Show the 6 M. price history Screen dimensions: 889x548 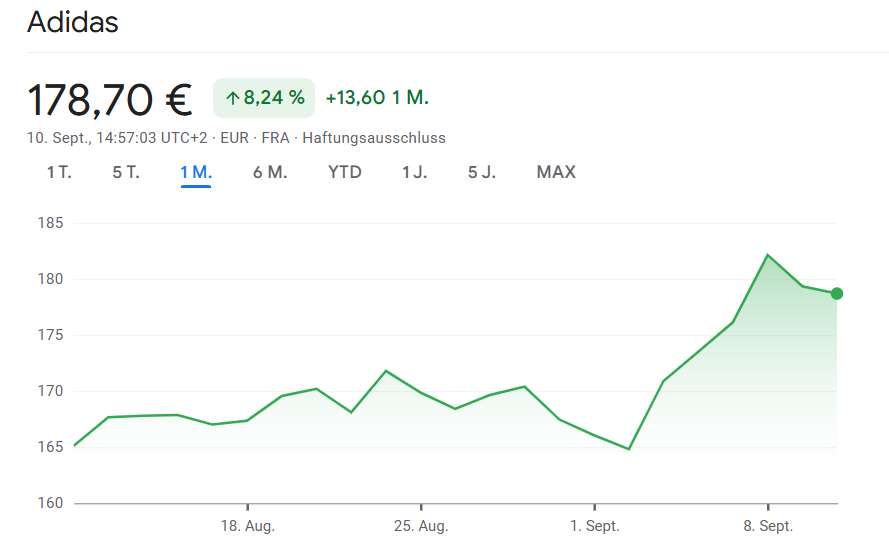click(x=270, y=172)
